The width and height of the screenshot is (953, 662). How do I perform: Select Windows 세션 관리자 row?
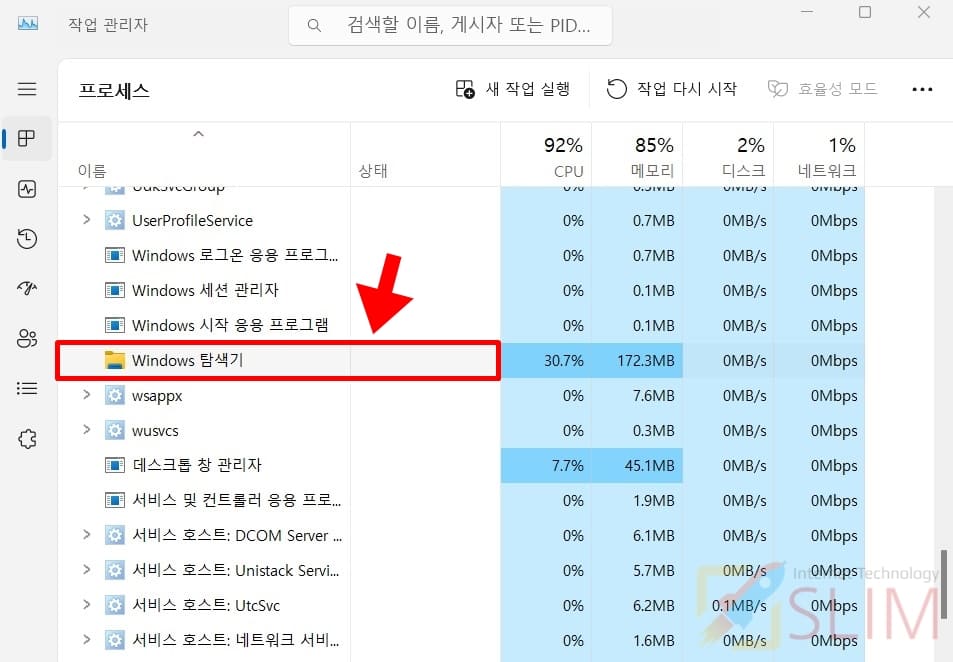click(462, 291)
